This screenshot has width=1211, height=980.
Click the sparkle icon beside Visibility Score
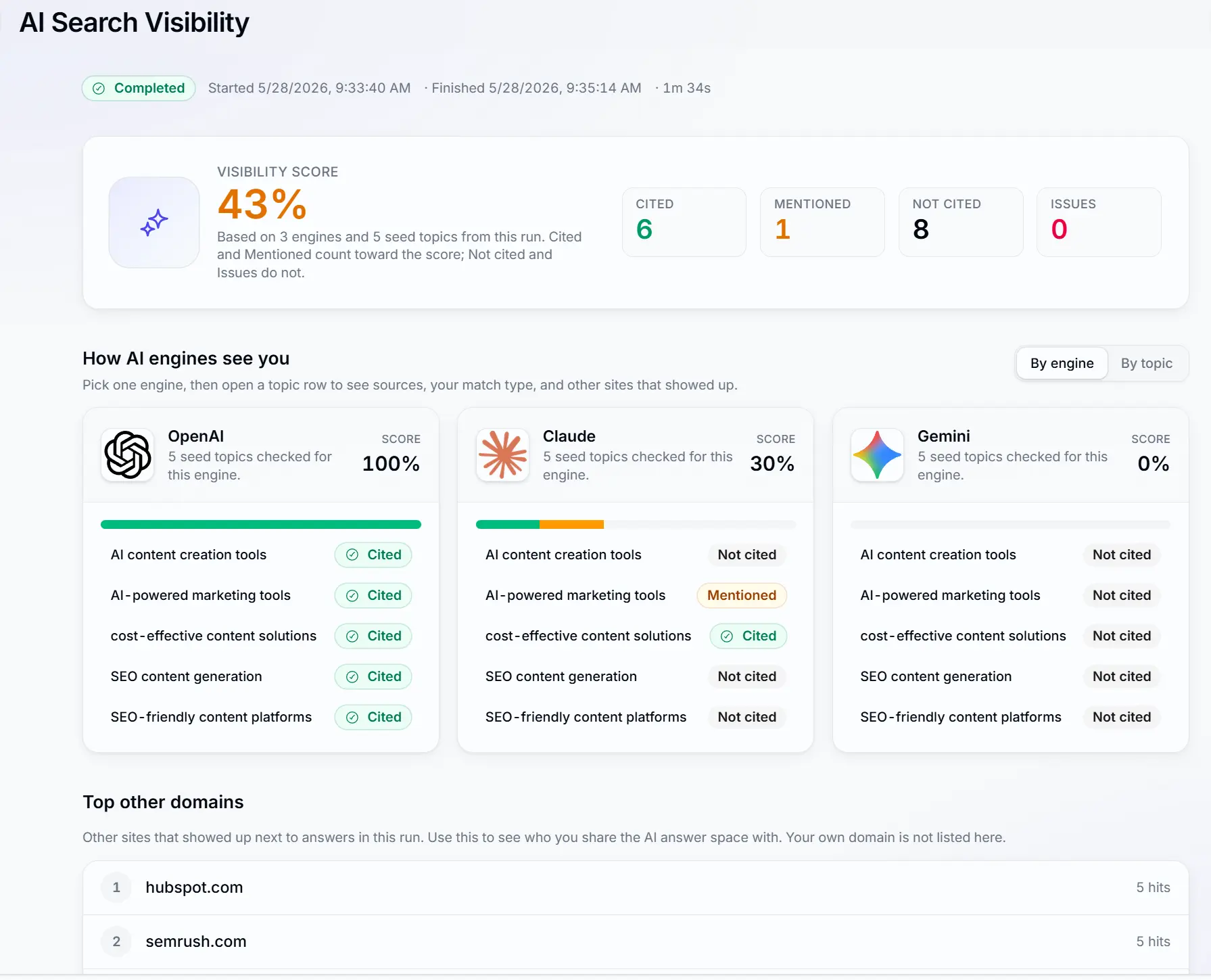pos(154,223)
